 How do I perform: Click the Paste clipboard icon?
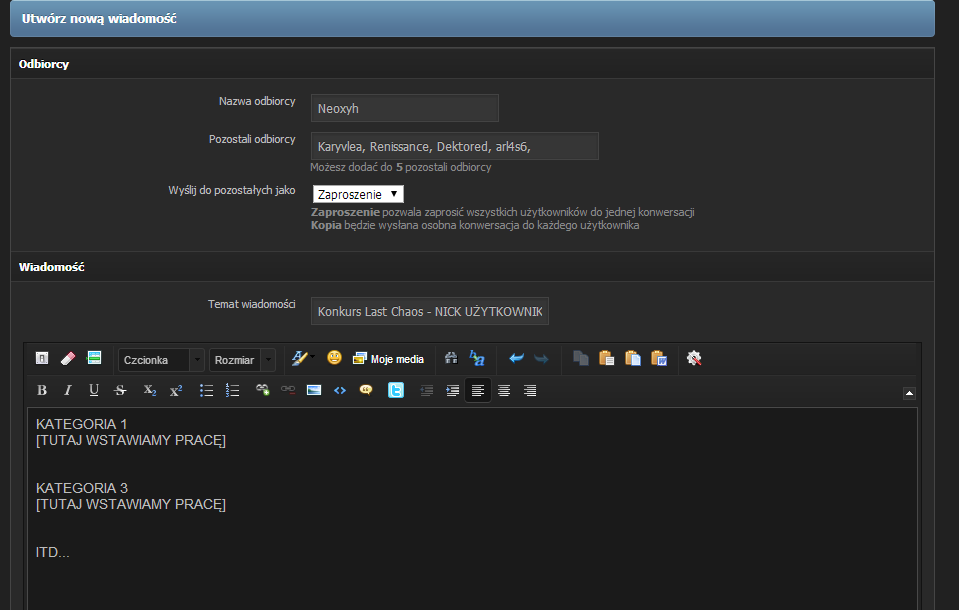pos(607,359)
